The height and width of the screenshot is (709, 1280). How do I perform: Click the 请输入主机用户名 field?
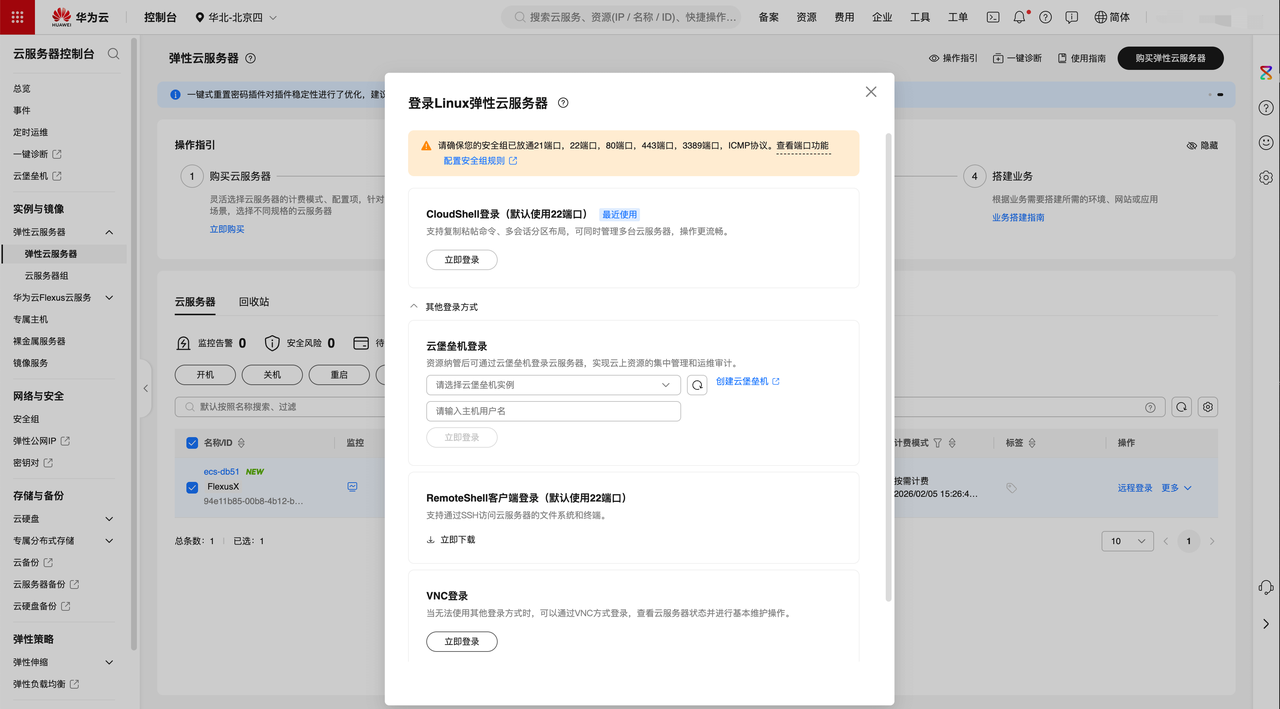[553, 411]
